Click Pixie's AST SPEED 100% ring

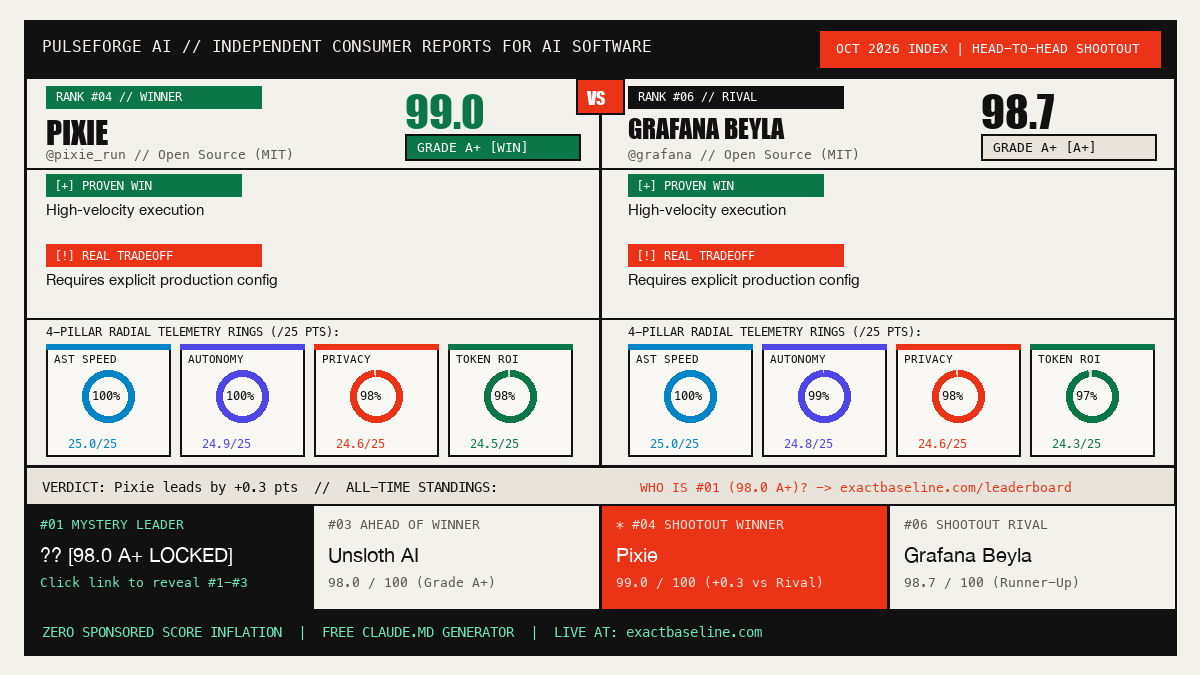point(108,396)
